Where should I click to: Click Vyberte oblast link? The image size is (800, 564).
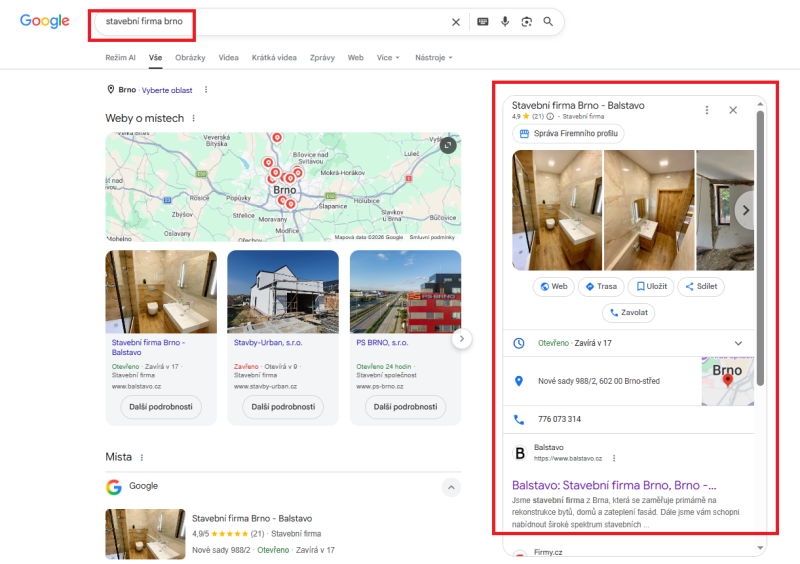point(167,90)
